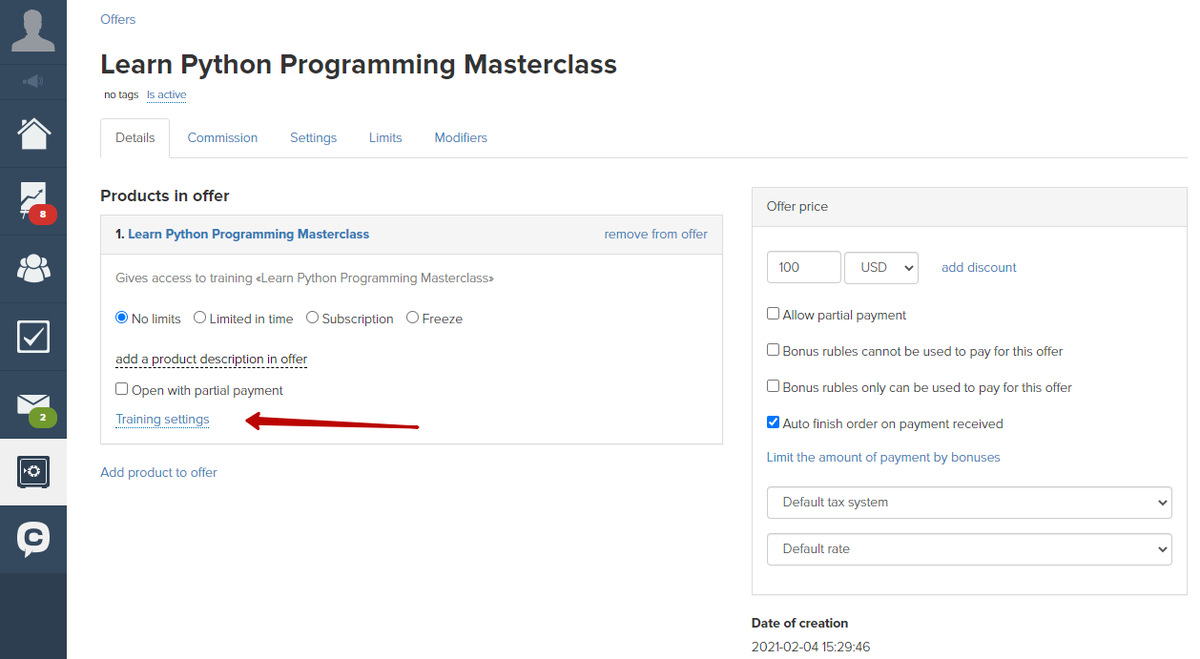Open the sales safe icon
The width and height of the screenshot is (1200, 659).
tap(33, 472)
